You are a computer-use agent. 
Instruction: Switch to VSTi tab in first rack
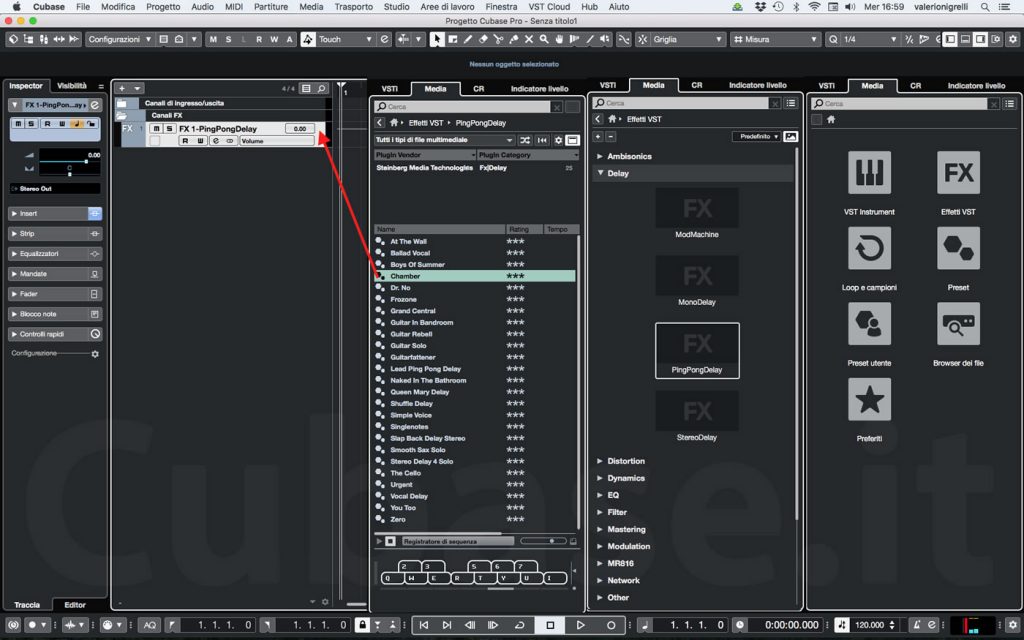pos(390,89)
